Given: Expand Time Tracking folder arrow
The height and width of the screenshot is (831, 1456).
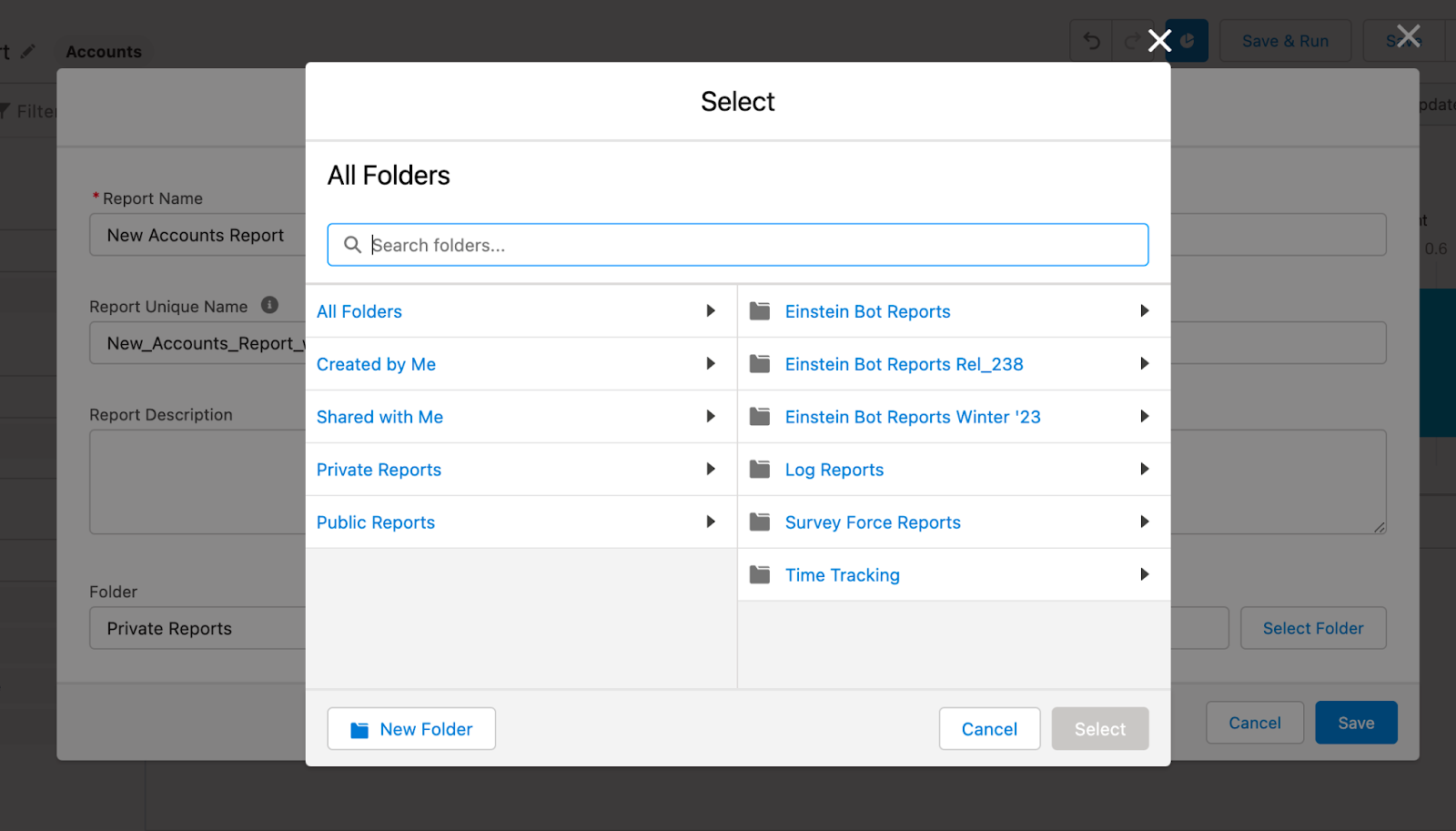Looking at the screenshot, I should point(1145,575).
